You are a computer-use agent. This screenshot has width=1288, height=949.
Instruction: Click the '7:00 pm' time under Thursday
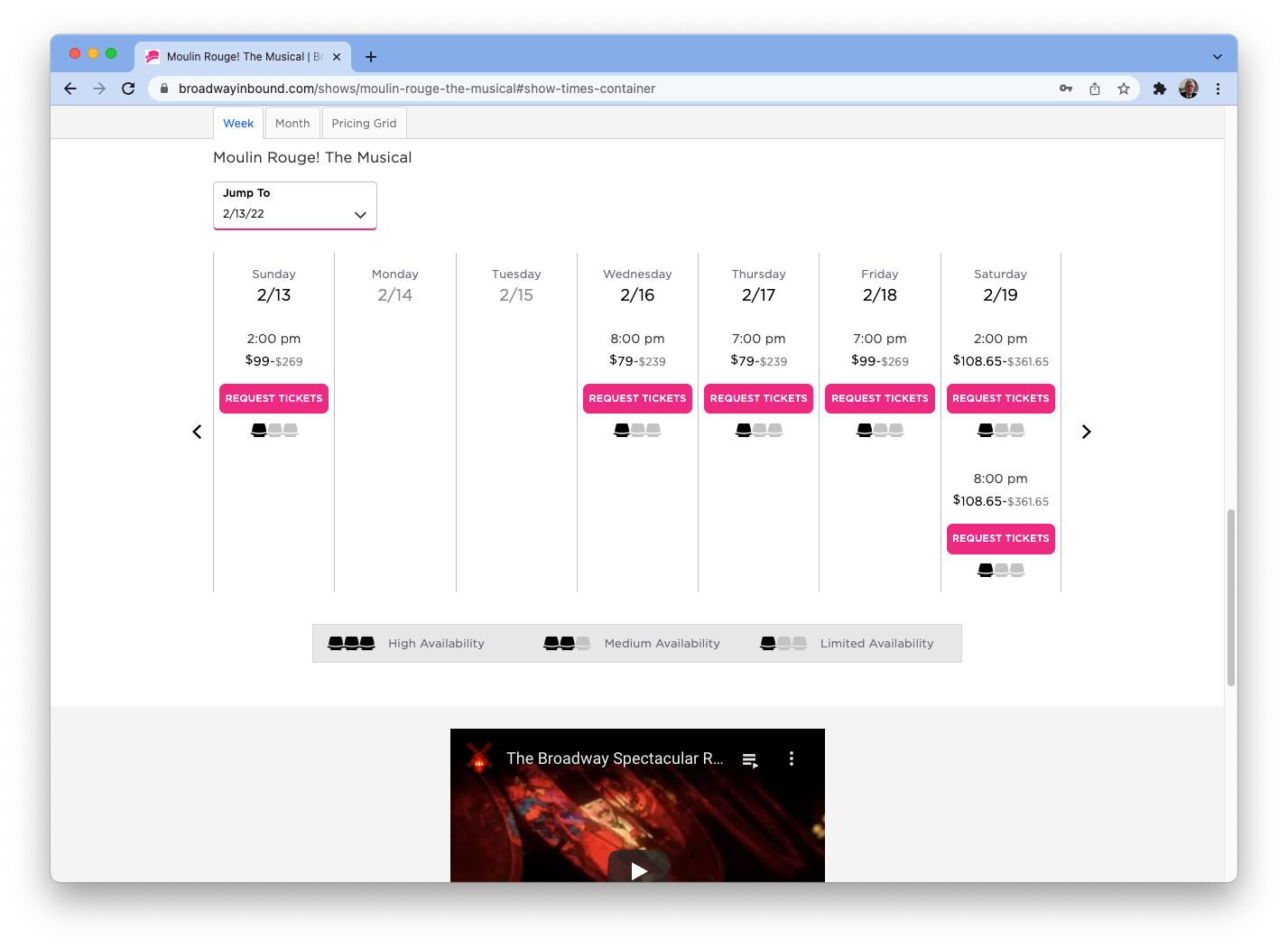click(759, 339)
